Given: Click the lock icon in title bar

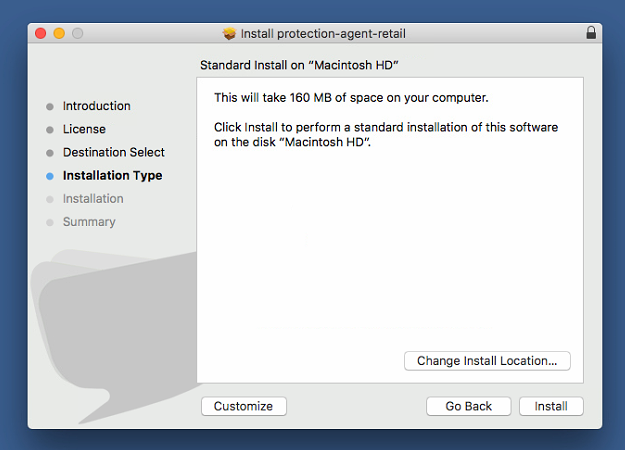Looking at the screenshot, I should (591, 33).
